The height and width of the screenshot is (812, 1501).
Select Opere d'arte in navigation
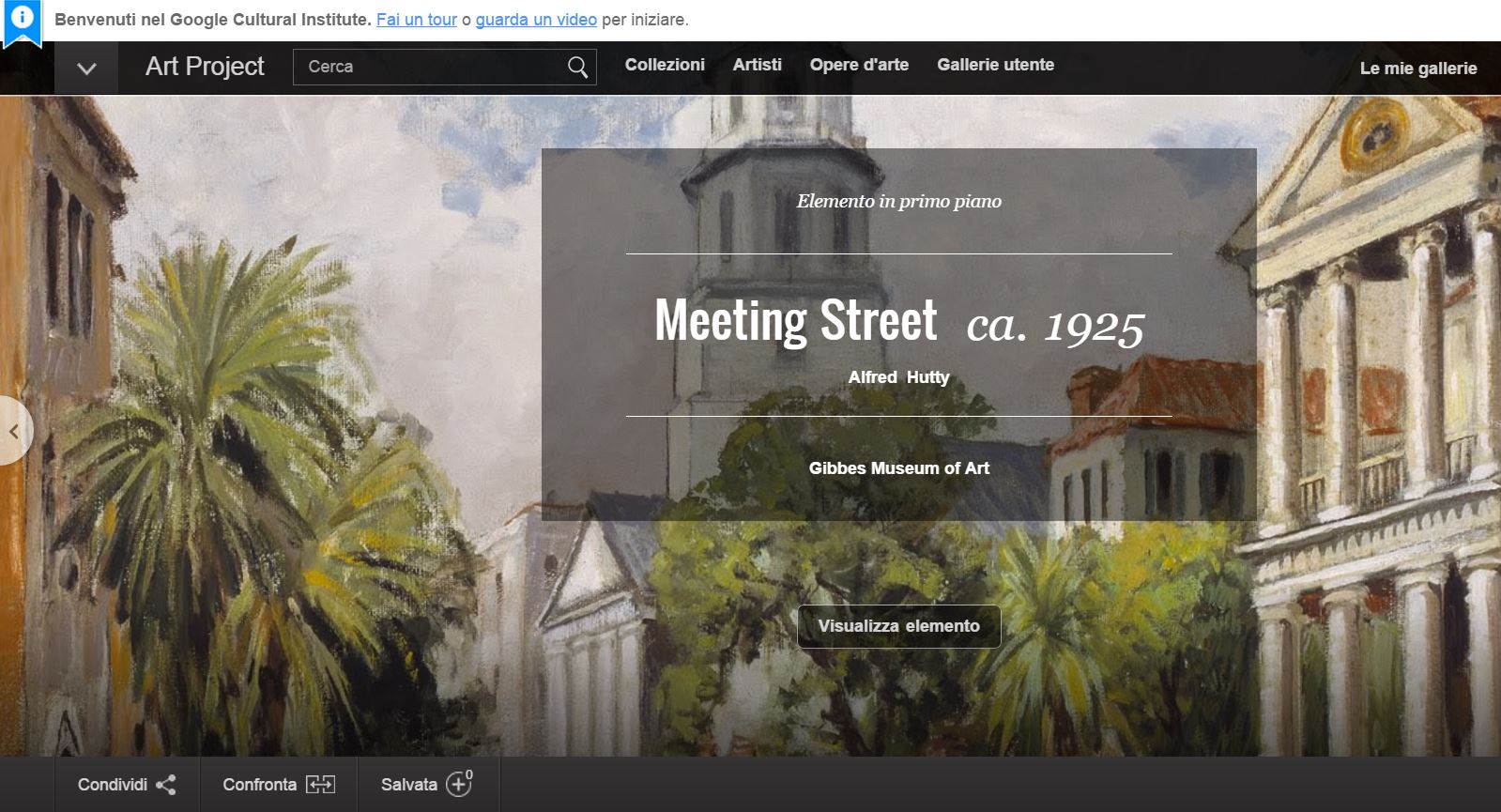[859, 65]
